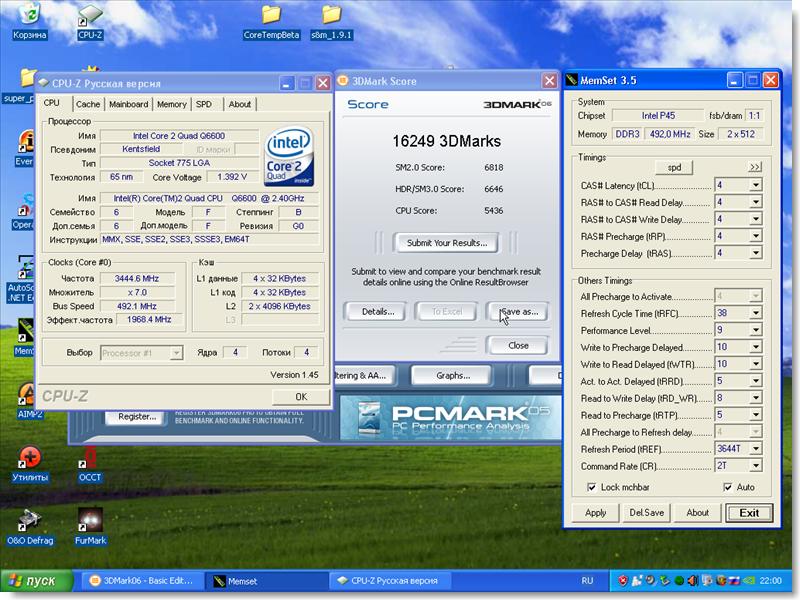
Task: Toggle the Lock mchbar checkbox
Action: [592, 487]
